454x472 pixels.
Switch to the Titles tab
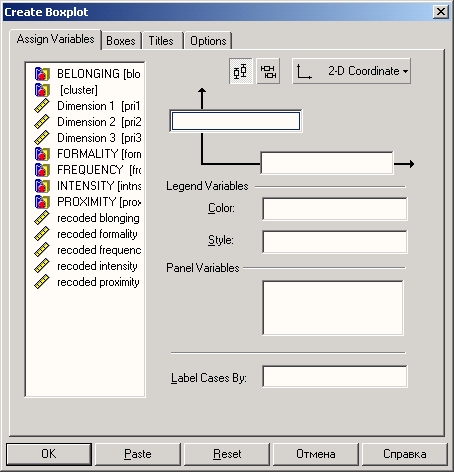[x=161, y=41]
